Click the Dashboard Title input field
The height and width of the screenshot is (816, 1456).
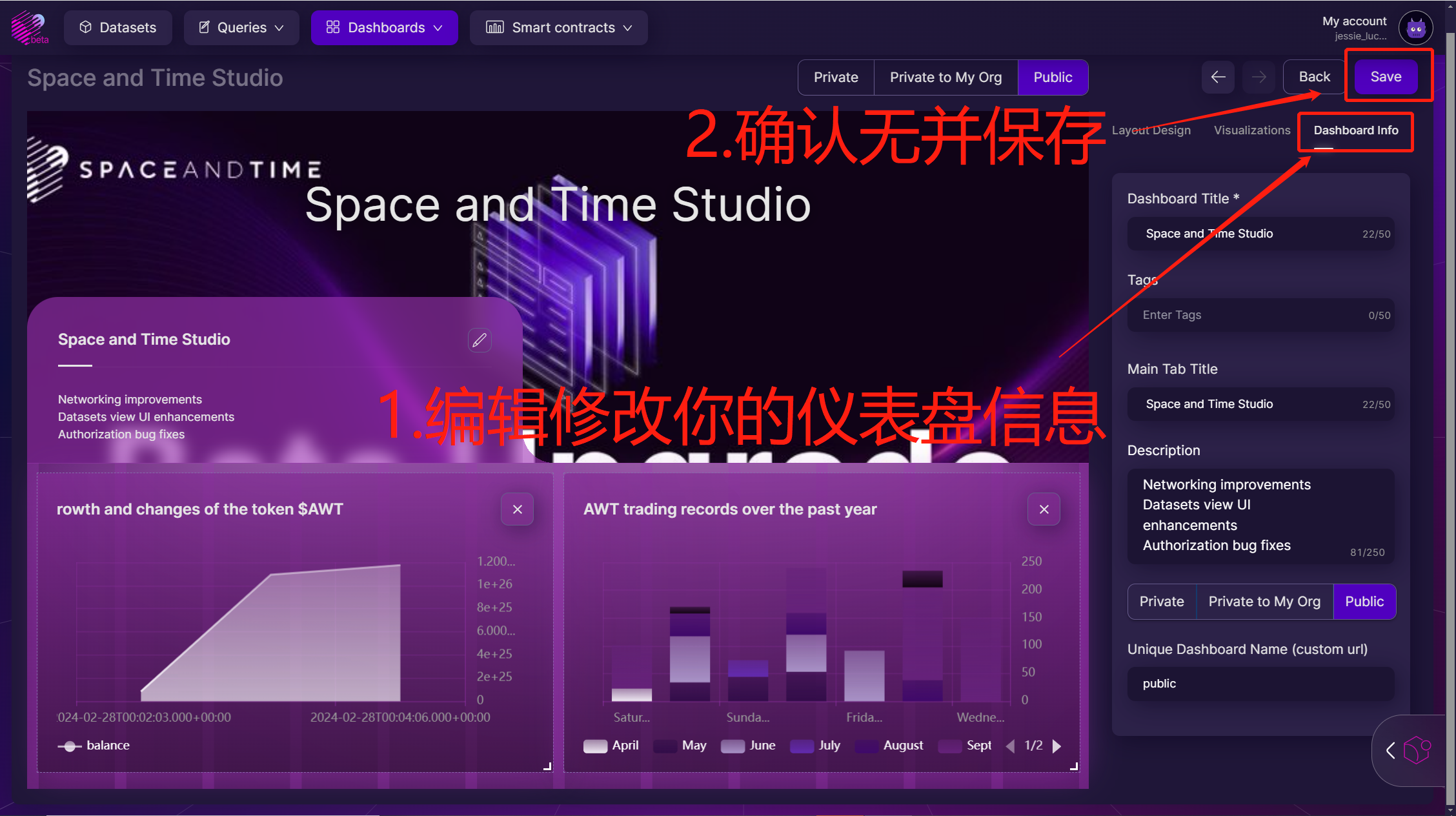pos(1260,234)
